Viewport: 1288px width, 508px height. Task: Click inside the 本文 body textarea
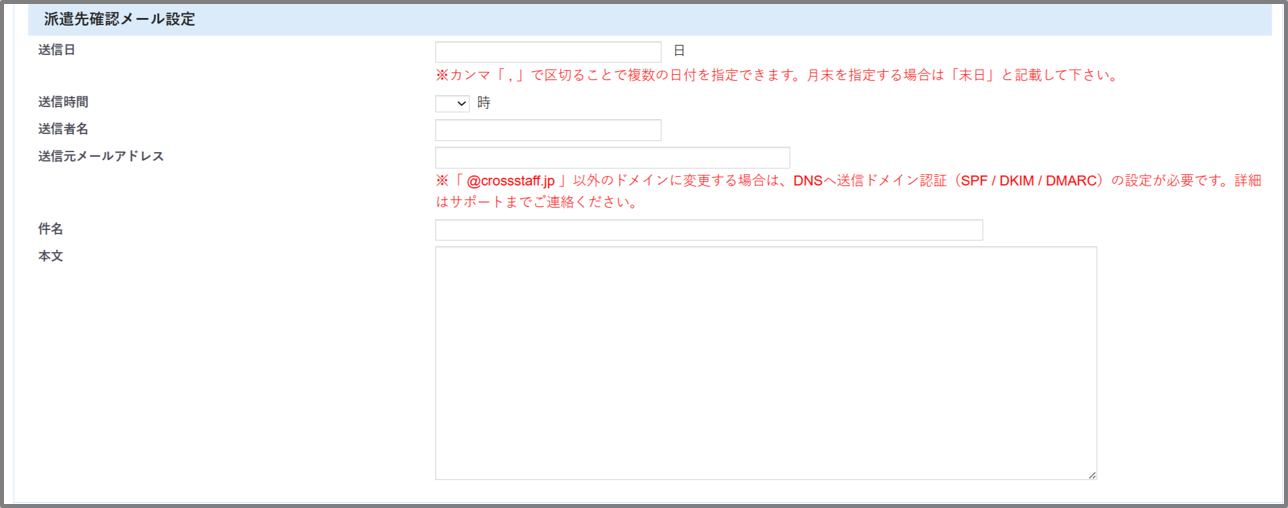(766, 363)
